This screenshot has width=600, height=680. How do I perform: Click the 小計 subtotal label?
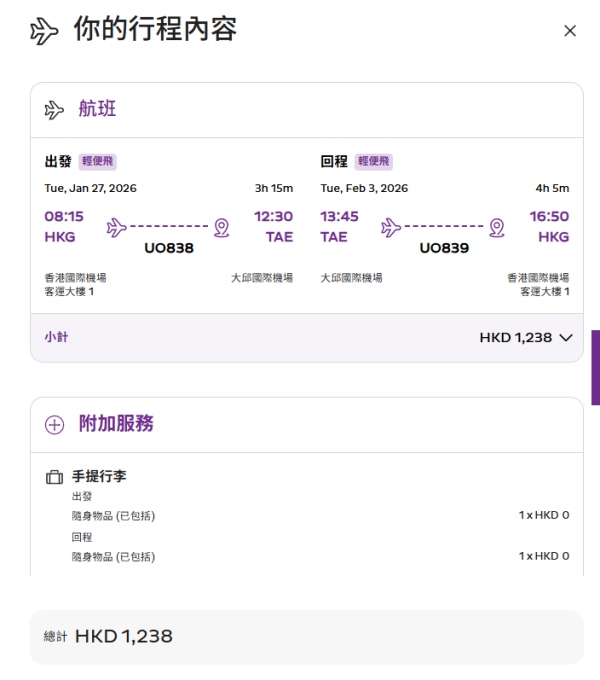click(x=56, y=337)
